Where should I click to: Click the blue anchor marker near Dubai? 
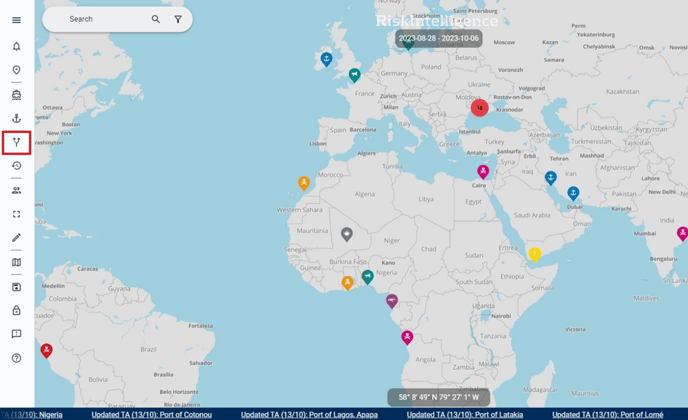coord(573,193)
